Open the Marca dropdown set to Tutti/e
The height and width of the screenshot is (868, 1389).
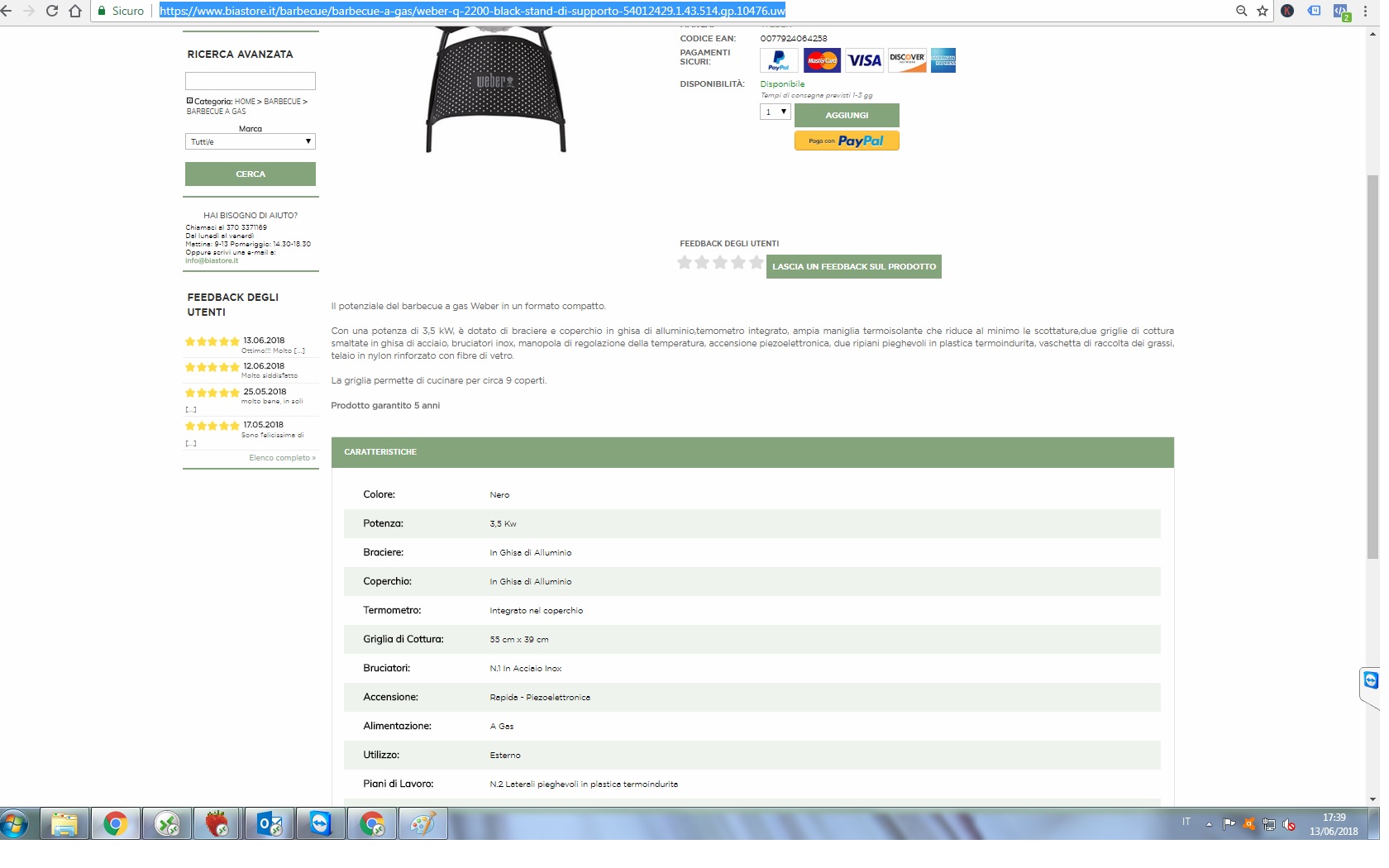coord(251,141)
